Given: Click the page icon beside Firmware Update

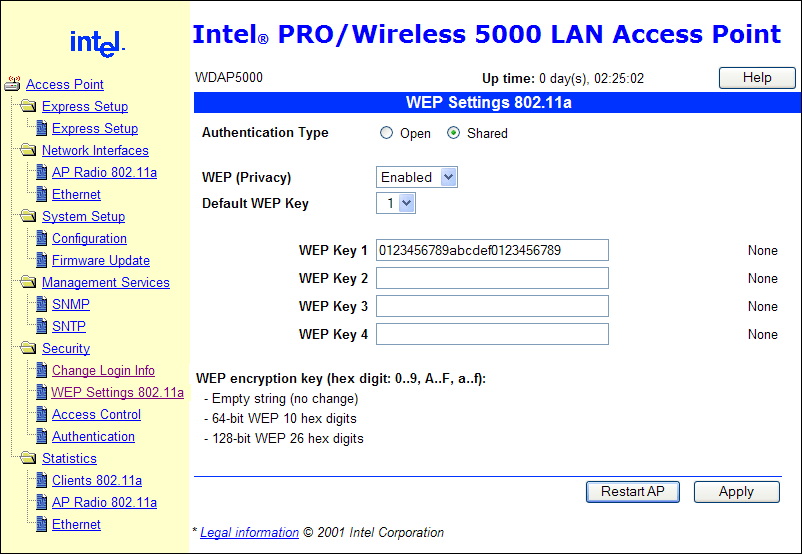Looking at the screenshot, I should tap(42, 260).
